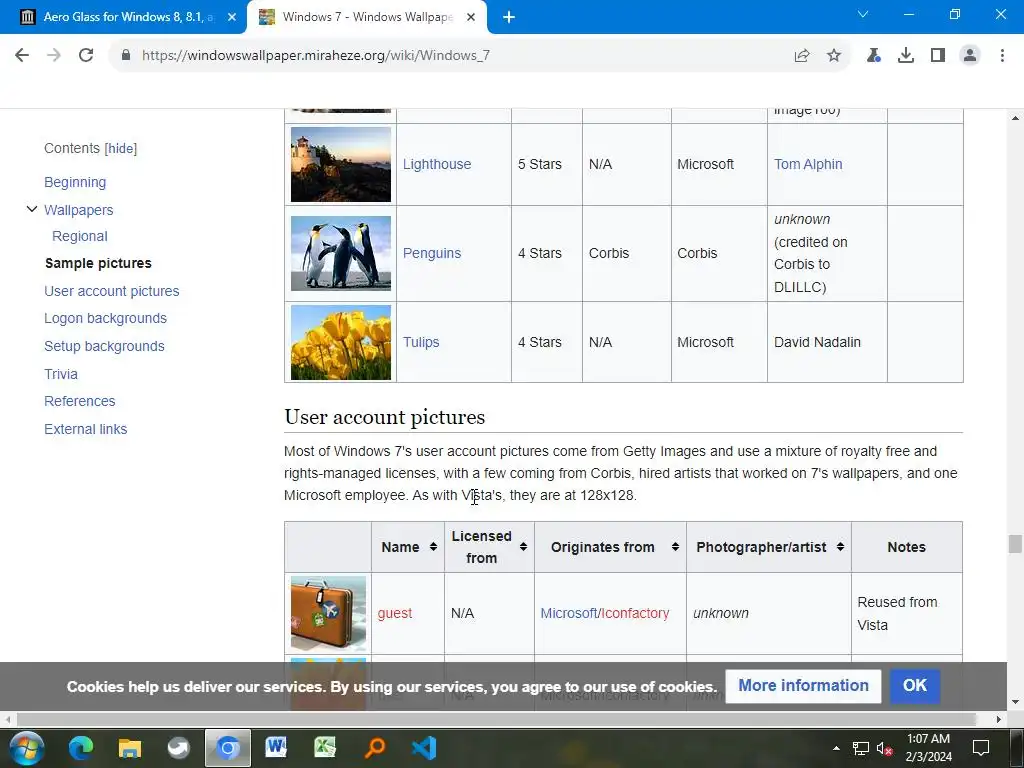
Task: Open the Chrome Labs flask icon
Action: click(874, 56)
